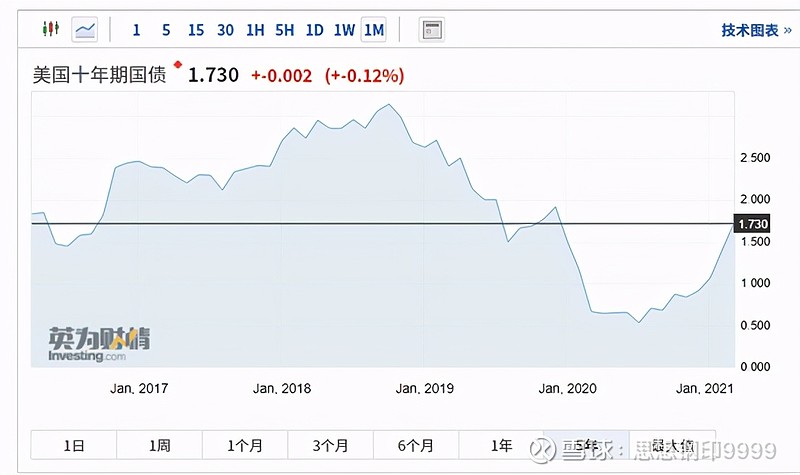Select the 1周 time range tab

(x=160, y=445)
